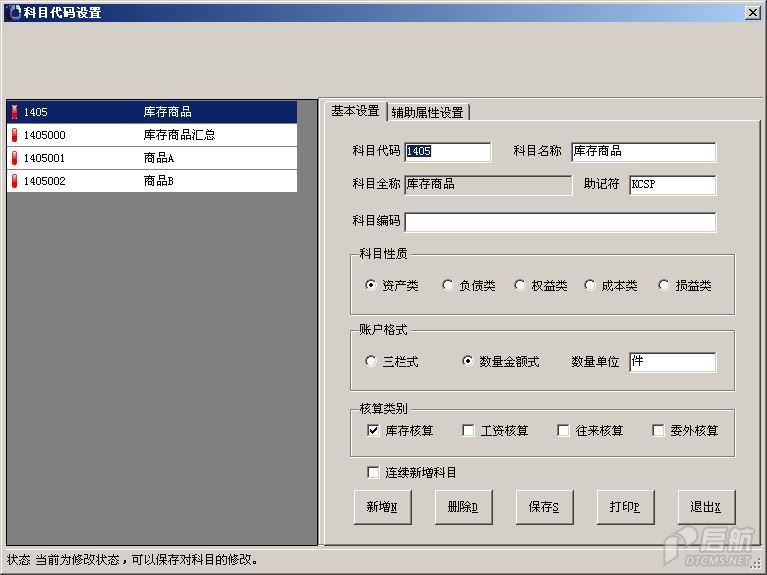Switch to the 辅助属性设置 tab
The width and height of the screenshot is (767, 575).
tap(427, 112)
